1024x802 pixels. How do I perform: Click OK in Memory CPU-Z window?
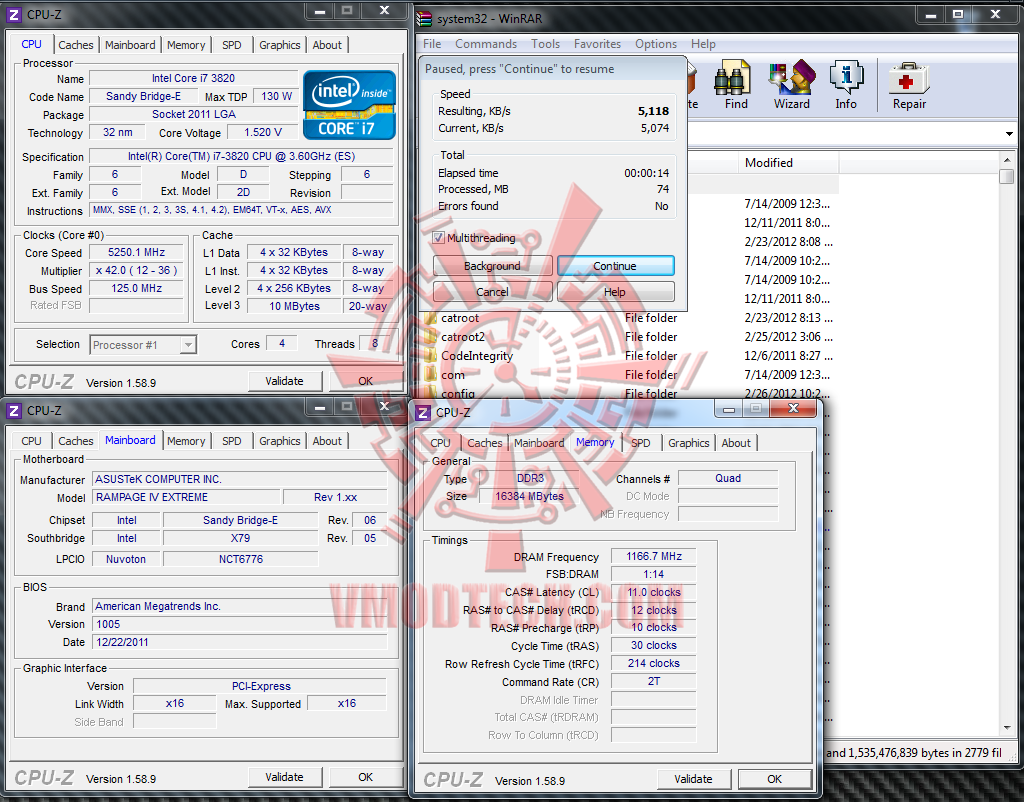(x=775, y=779)
